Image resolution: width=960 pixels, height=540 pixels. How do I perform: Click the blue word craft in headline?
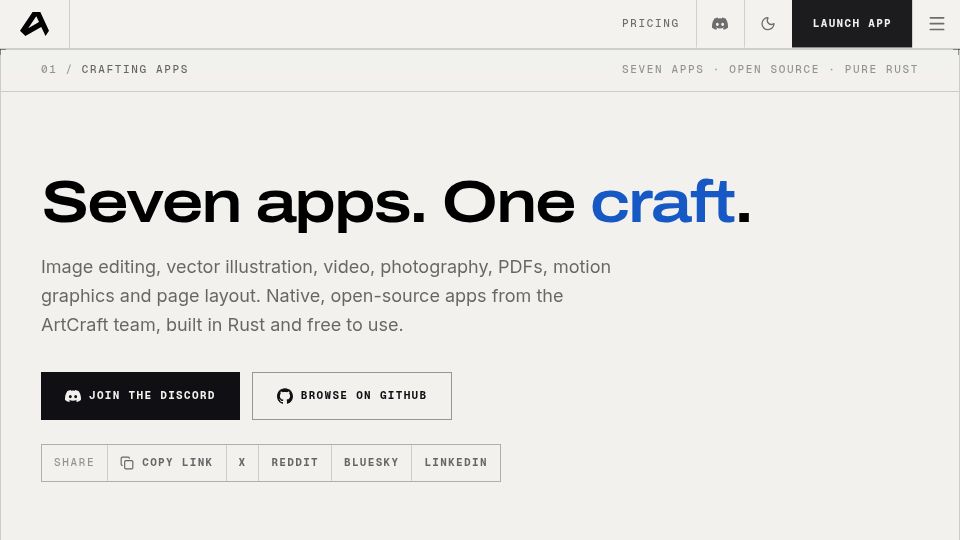(x=663, y=202)
